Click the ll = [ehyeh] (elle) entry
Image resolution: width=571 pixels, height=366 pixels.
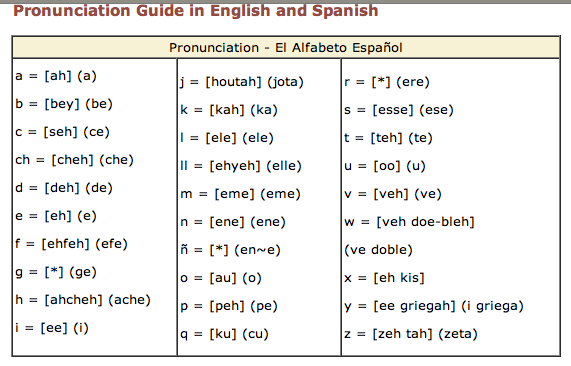[x=241, y=166]
